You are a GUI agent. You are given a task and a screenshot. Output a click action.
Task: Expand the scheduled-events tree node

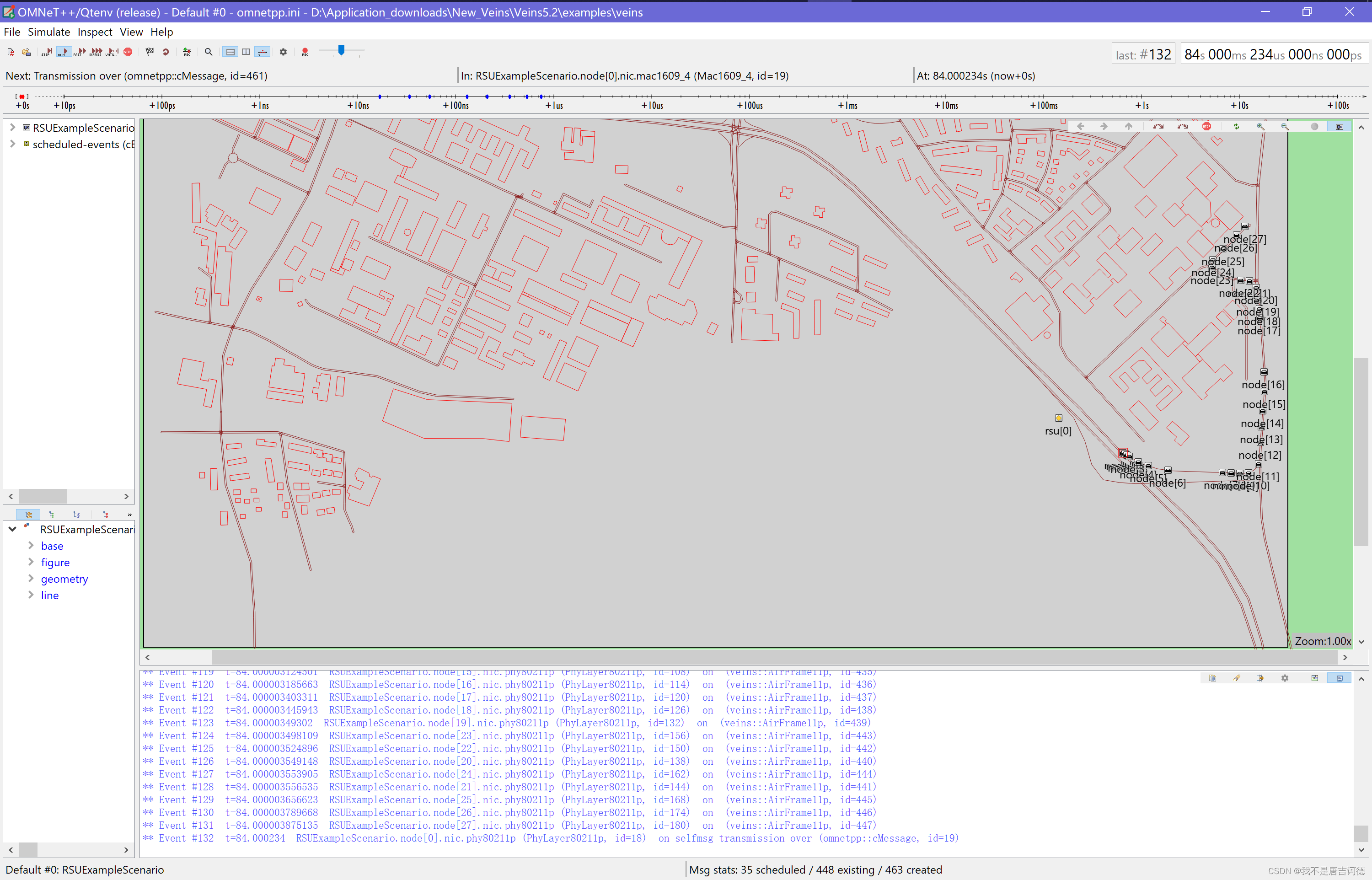point(12,144)
